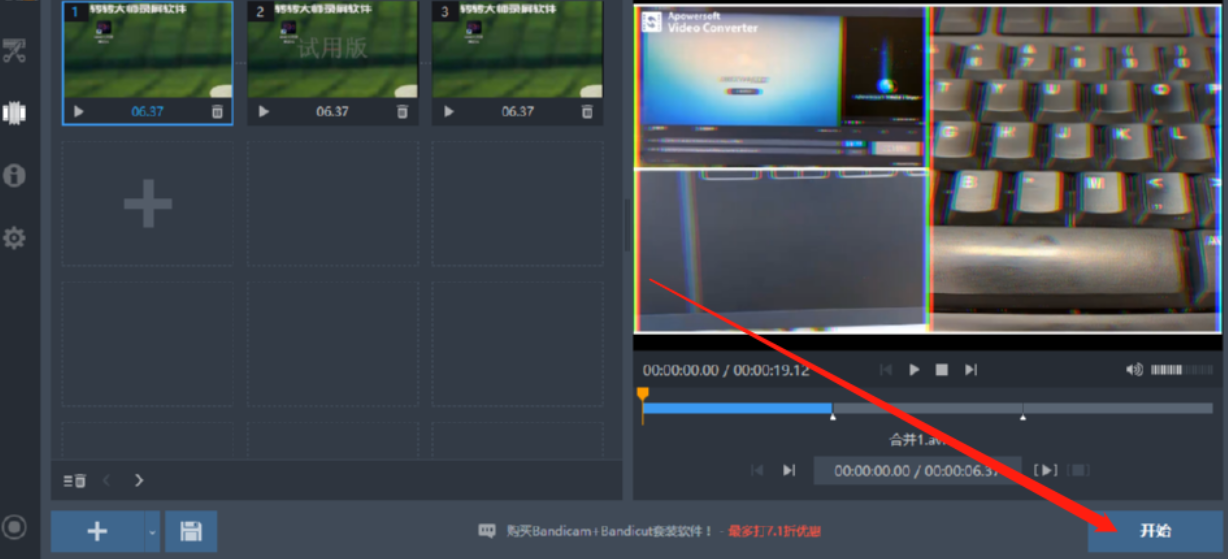Play clip 2 from its thumbnail

(x=264, y=111)
